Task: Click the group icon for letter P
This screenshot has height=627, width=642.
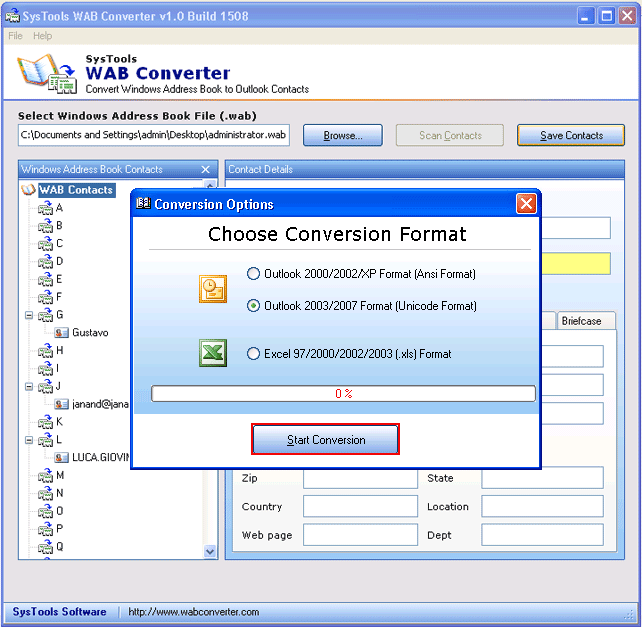Action: click(45, 529)
